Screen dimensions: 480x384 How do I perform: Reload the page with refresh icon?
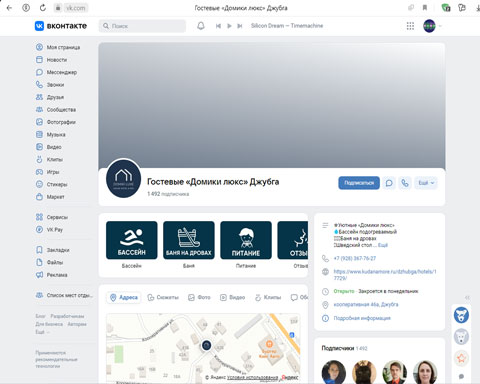pyautogui.click(x=43, y=8)
